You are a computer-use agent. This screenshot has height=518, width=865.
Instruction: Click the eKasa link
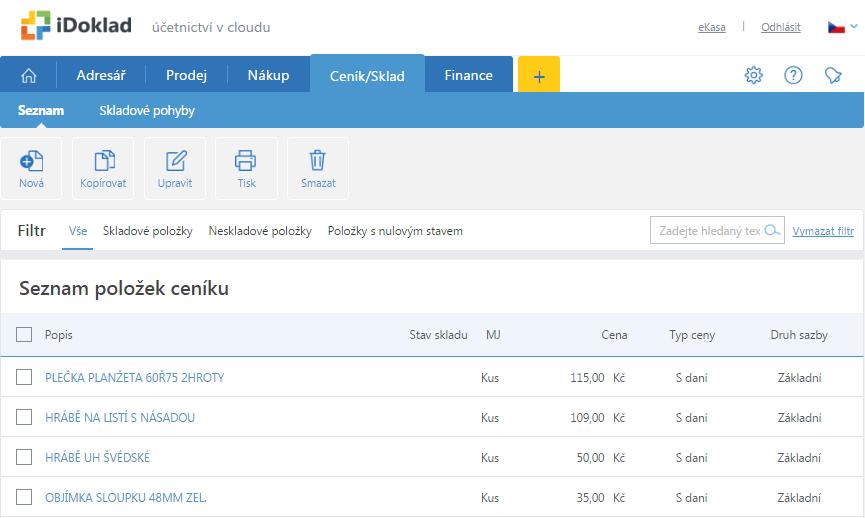712,27
